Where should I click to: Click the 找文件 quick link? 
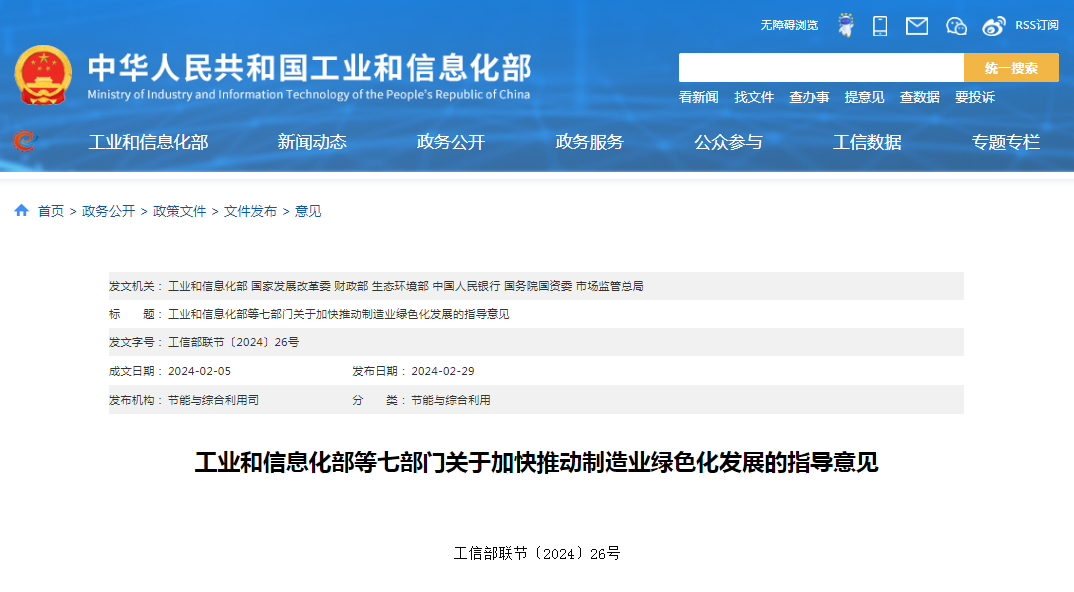click(x=754, y=97)
